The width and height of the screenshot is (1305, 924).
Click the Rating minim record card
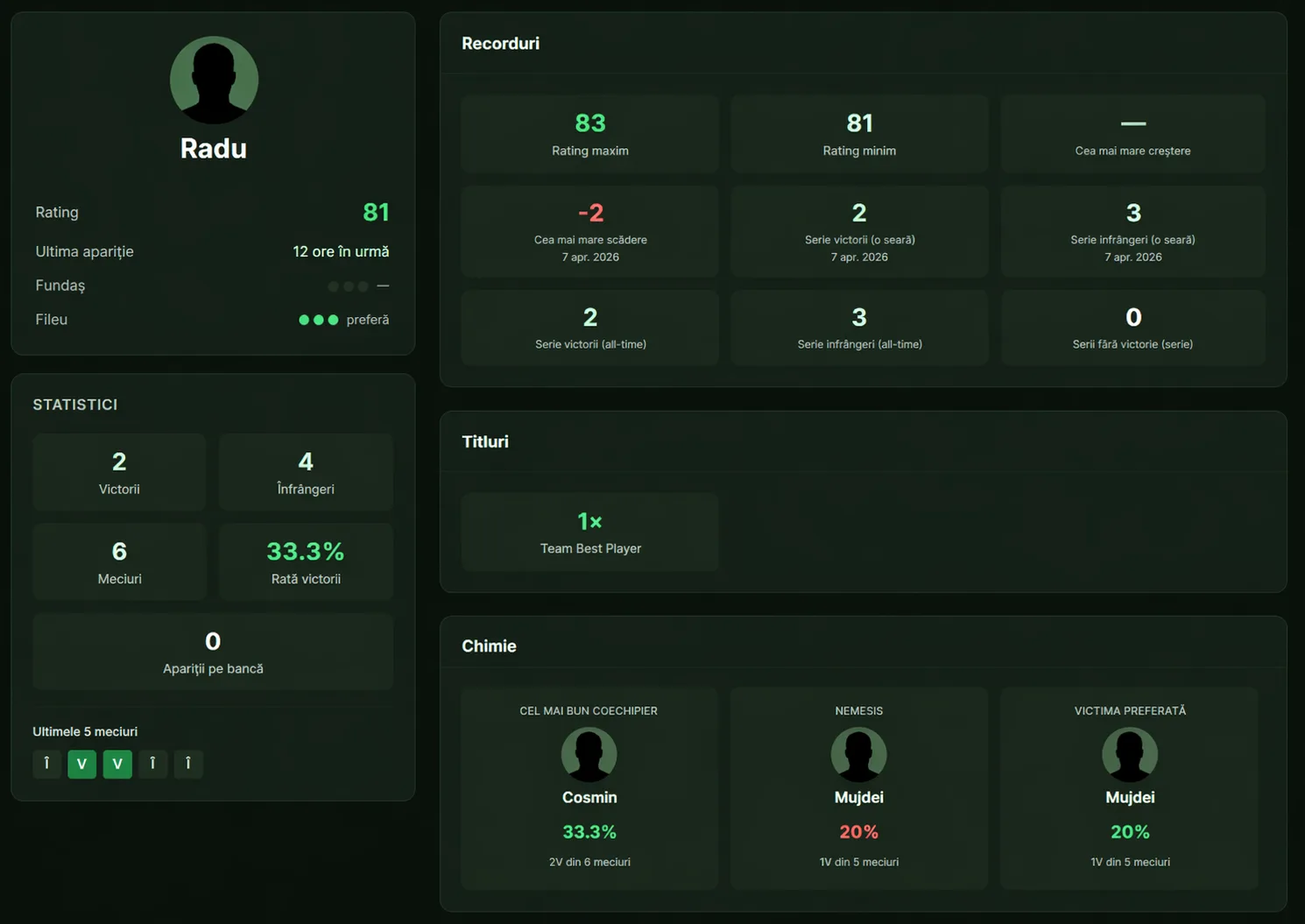(x=859, y=134)
